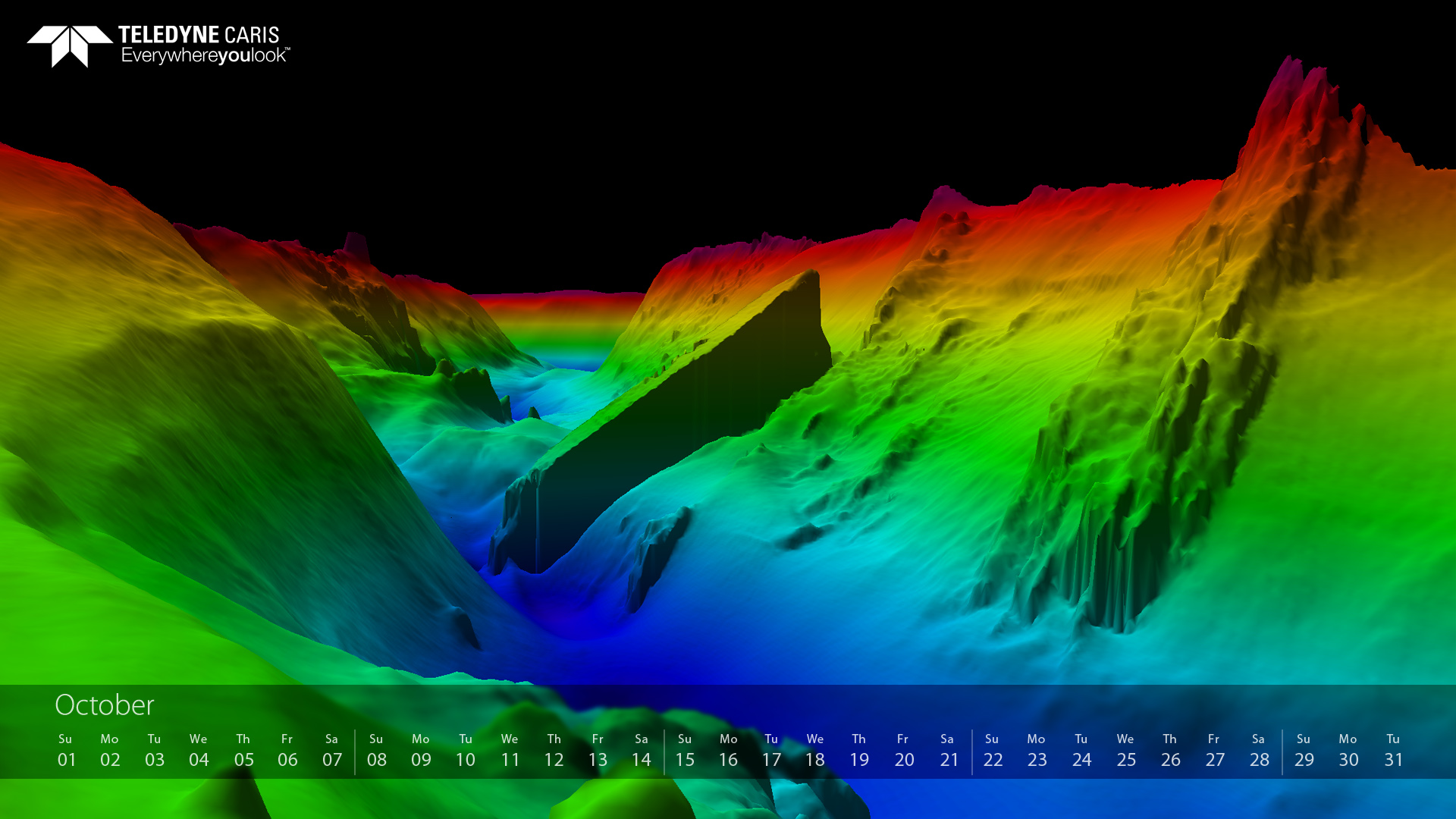Select calendar date 05
Screen dimensions: 1456x819
244,760
